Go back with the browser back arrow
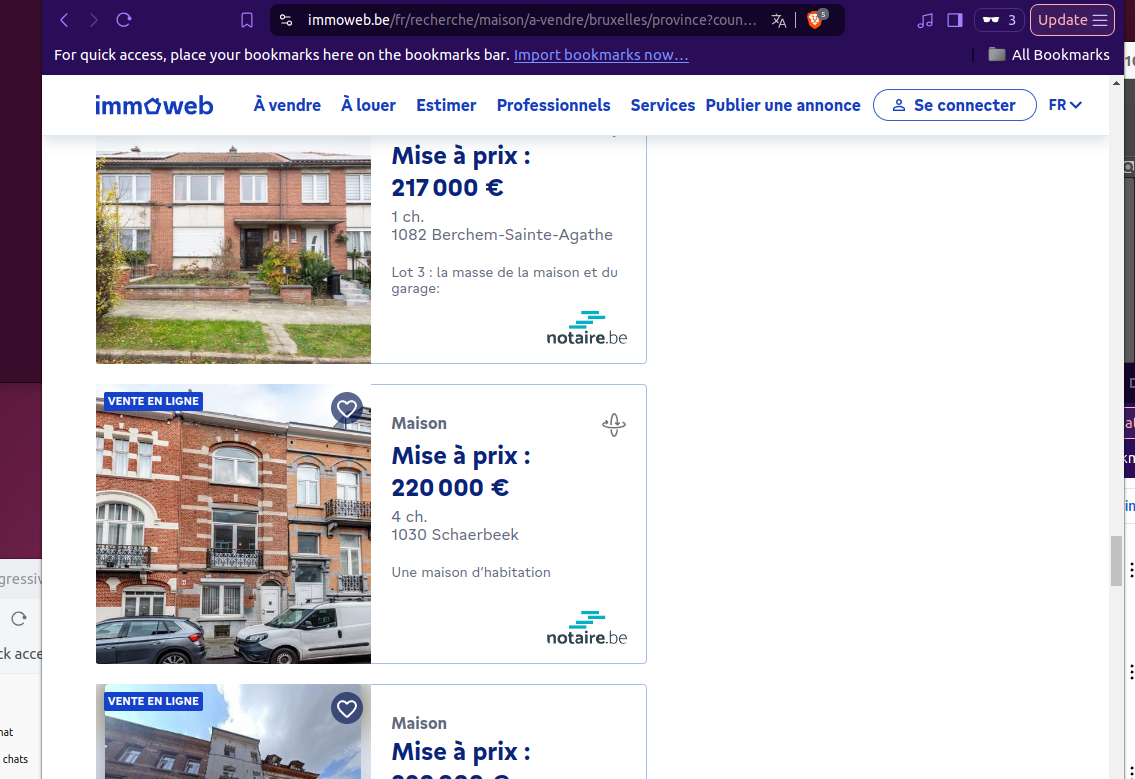The image size is (1135, 779). point(64,20)
